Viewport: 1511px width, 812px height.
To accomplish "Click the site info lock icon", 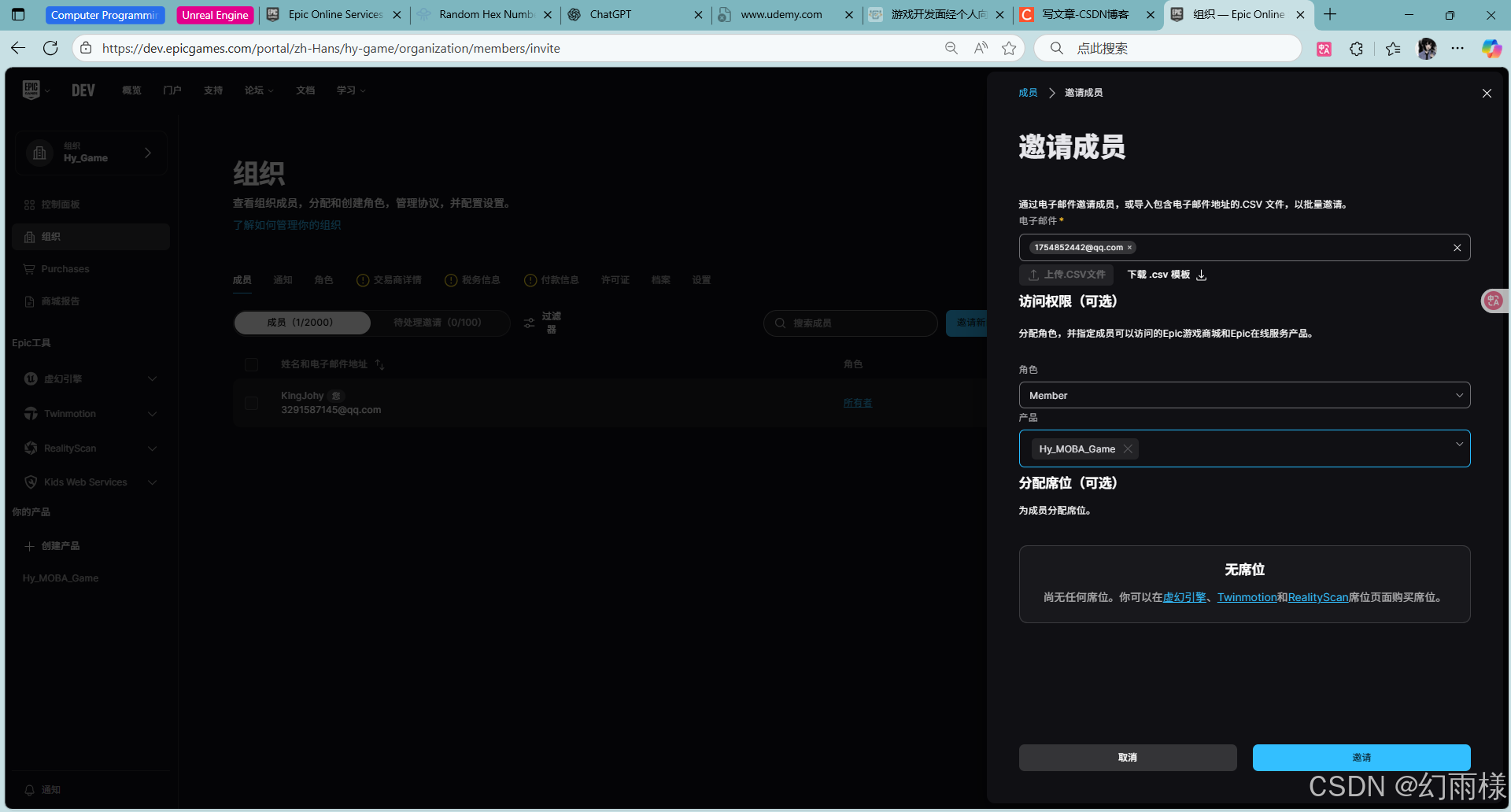I will [86, 48].
